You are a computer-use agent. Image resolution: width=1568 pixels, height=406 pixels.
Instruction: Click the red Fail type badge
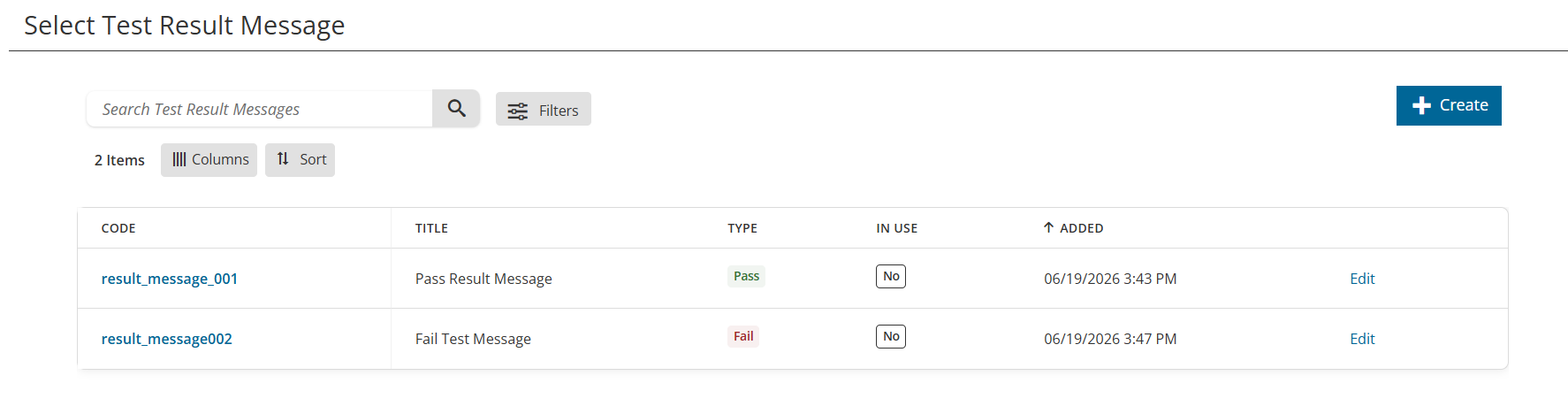pos(743,336)
